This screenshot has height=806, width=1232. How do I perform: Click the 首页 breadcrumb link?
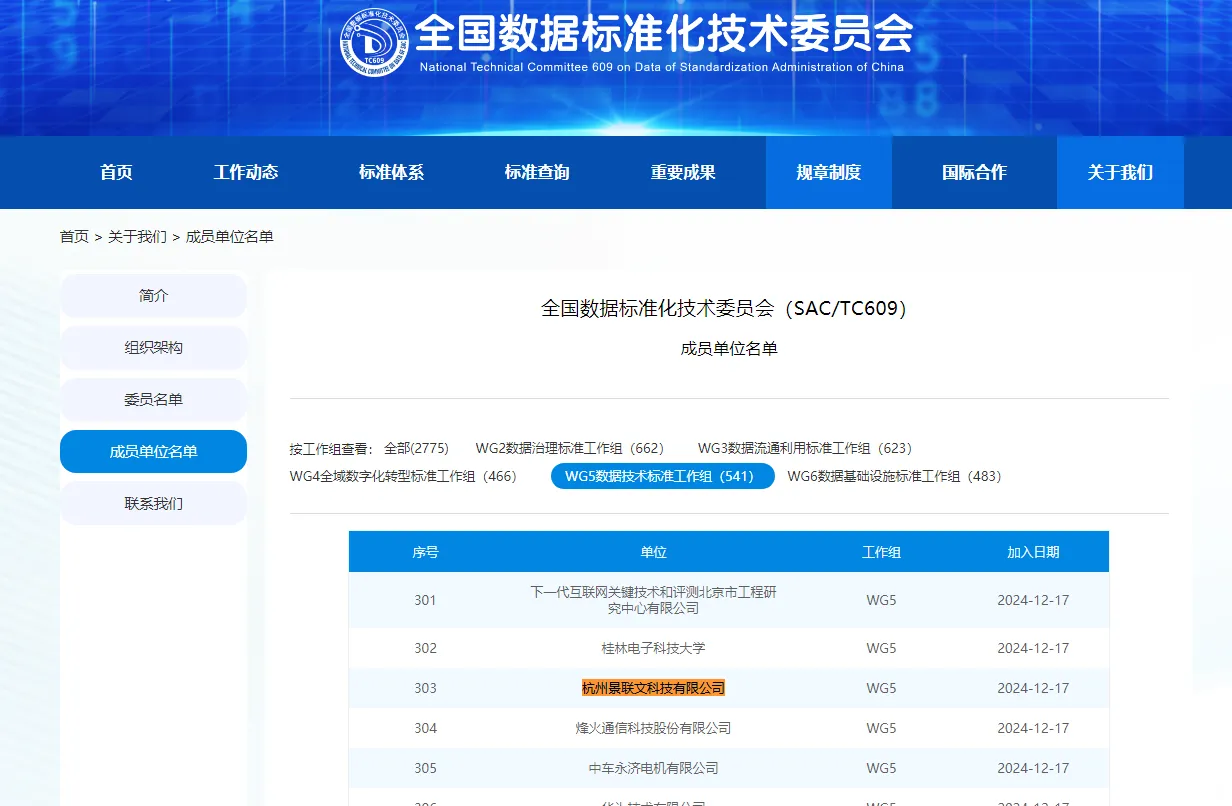point(74,237)
